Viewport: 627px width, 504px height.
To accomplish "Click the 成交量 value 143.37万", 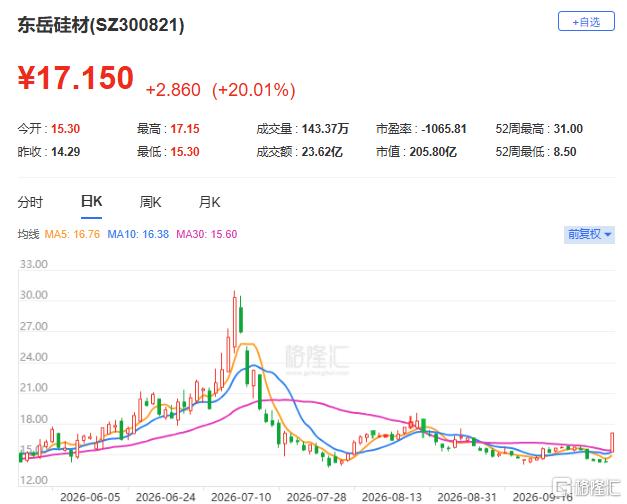I will coord(325,129).
